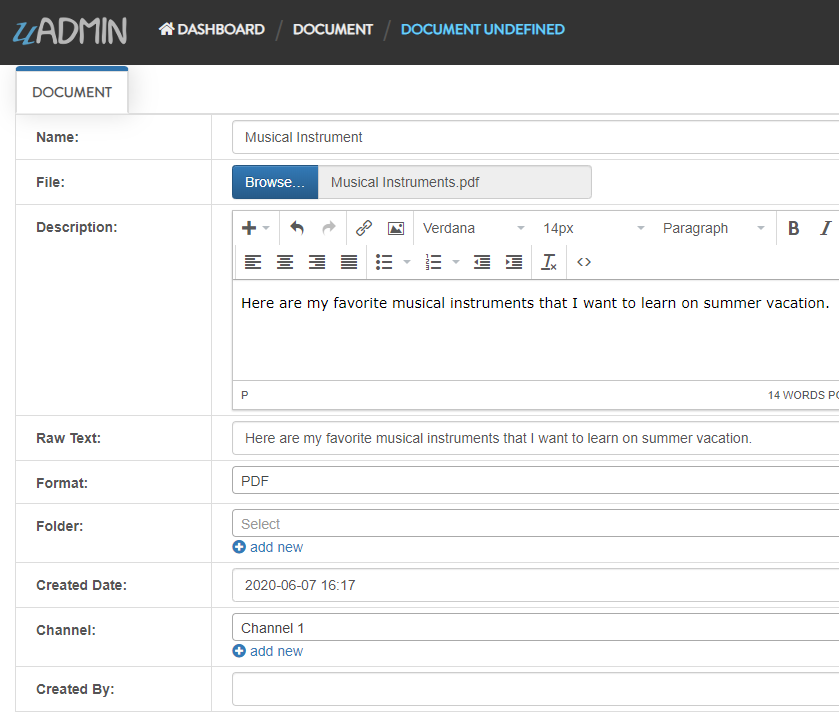Click the Created Date input field
The width and height of the screenshot is (839, 713).
pyautogui.click(x=535, y=585)
